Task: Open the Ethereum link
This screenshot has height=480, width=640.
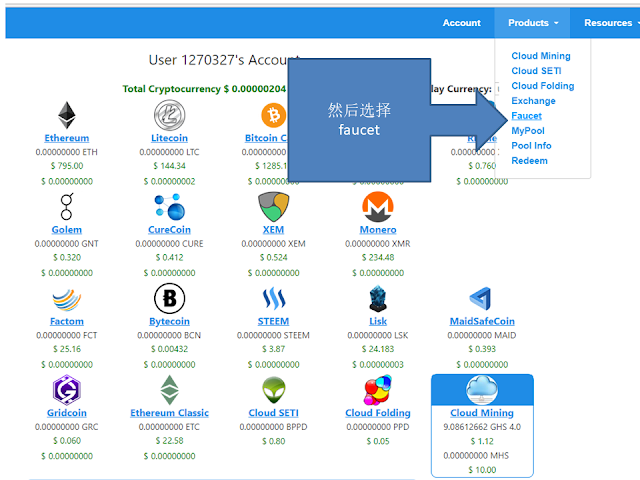Action: pyautogui.click(x=67, y=138)
